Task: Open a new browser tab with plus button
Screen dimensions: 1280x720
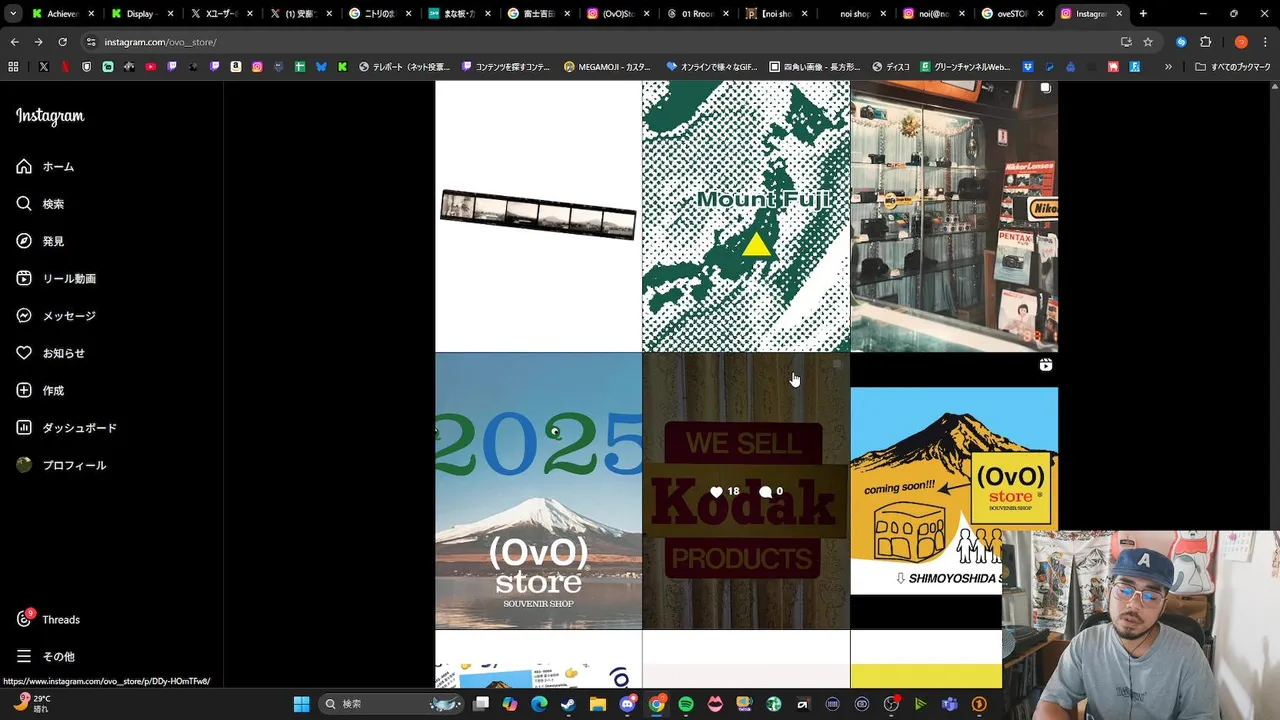Action: pos(1143,14)
